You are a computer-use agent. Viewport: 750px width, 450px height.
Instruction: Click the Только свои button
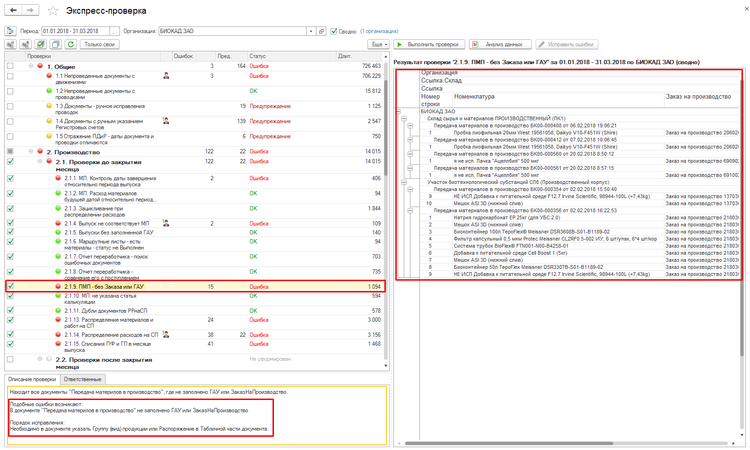pyautogui.click(x=99, y=44)
